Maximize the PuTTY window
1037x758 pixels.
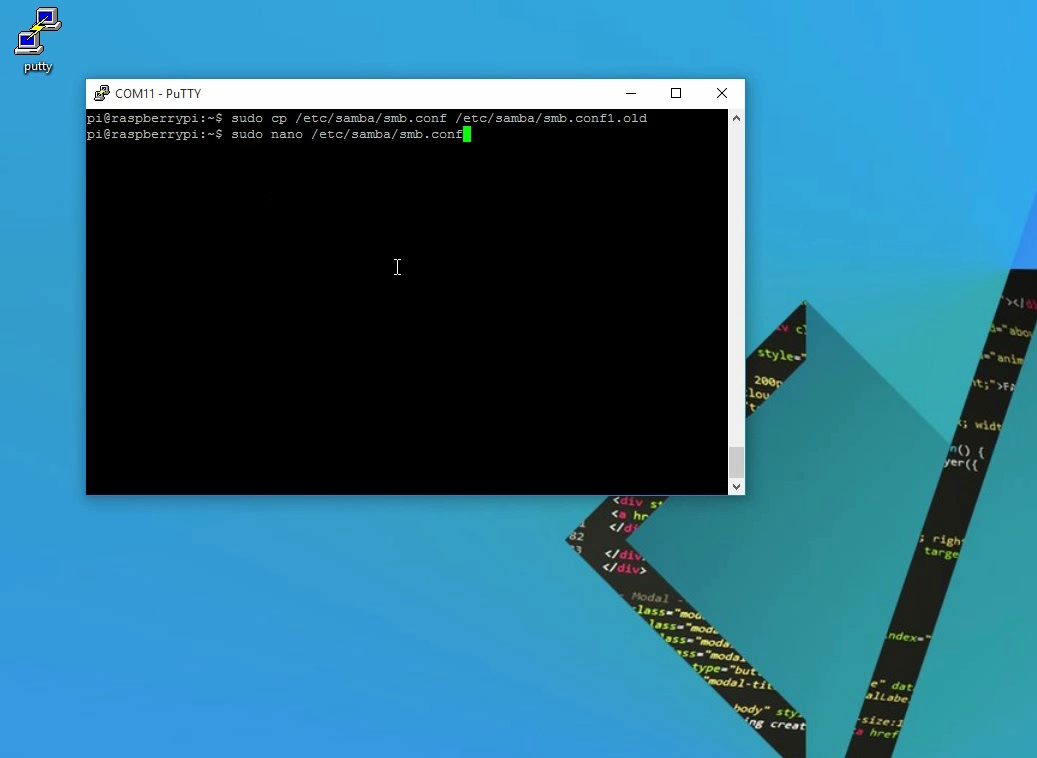pos(676,93)
